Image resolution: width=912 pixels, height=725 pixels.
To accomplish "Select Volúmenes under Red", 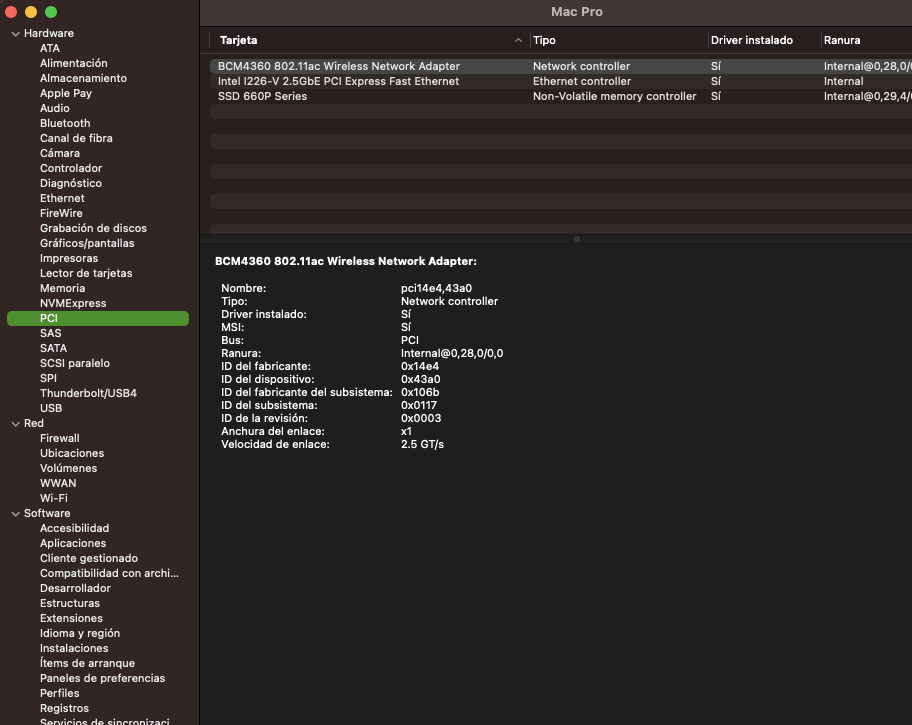I will [x=69, y=469].
